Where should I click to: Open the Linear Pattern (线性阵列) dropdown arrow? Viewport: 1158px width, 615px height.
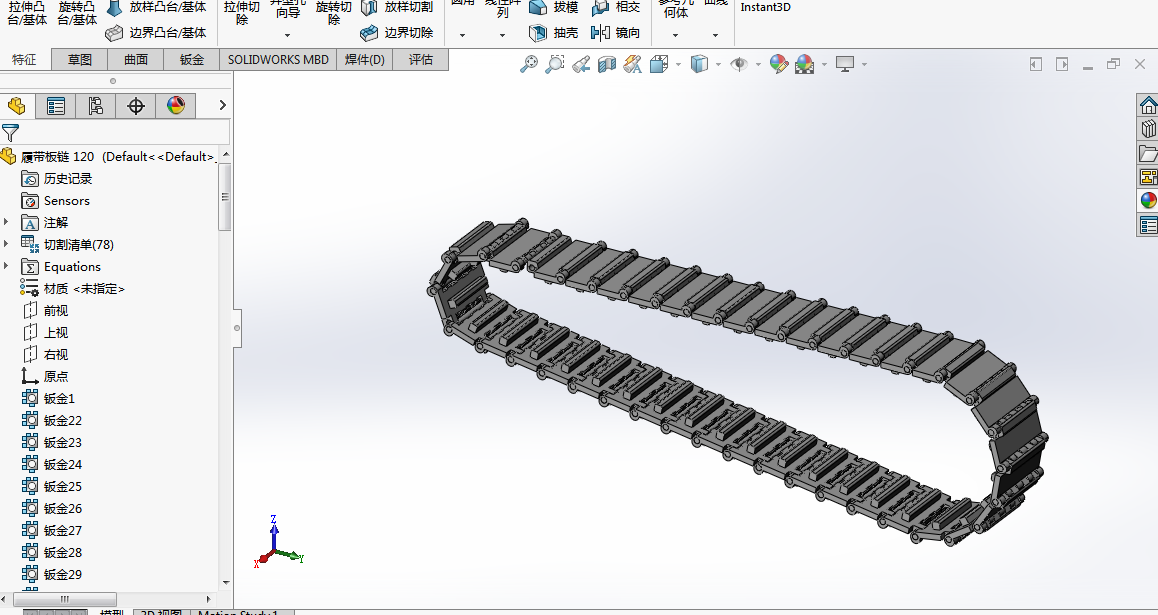tap(502, 35)
